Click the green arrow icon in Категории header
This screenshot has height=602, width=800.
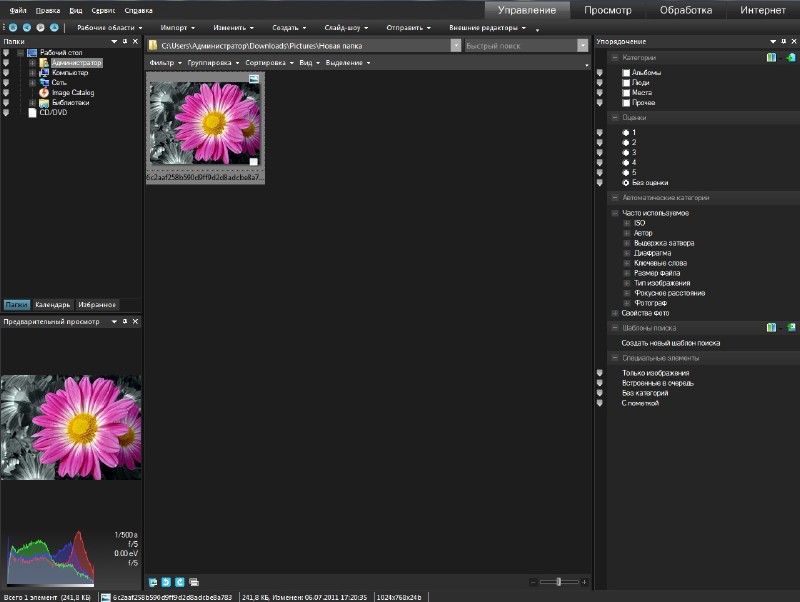point(790,58)
